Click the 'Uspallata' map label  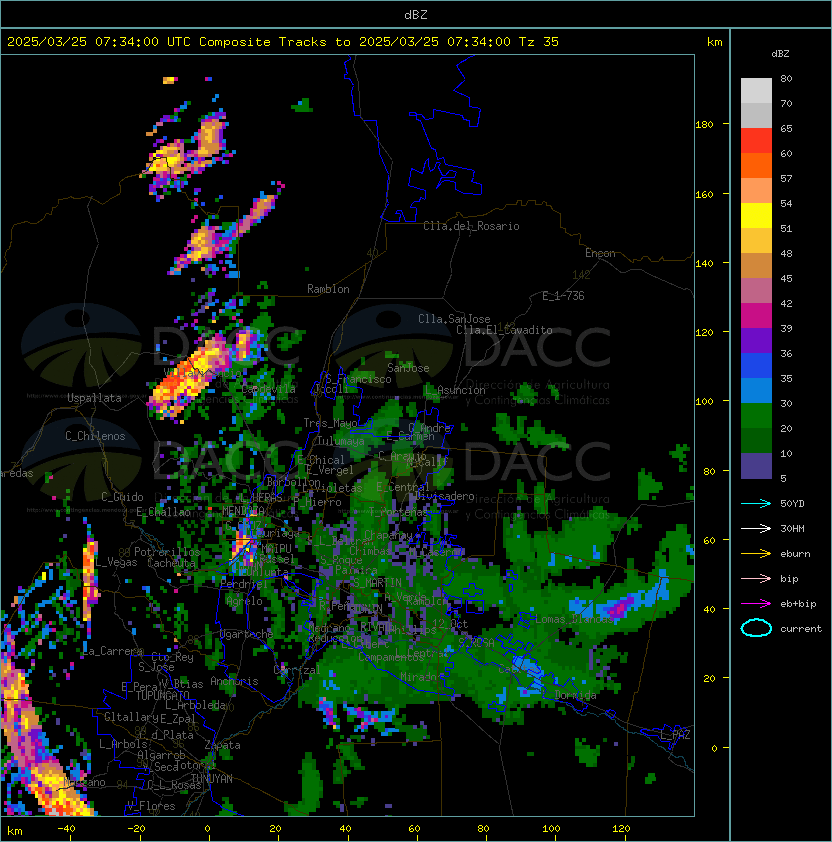coord(94,398)
